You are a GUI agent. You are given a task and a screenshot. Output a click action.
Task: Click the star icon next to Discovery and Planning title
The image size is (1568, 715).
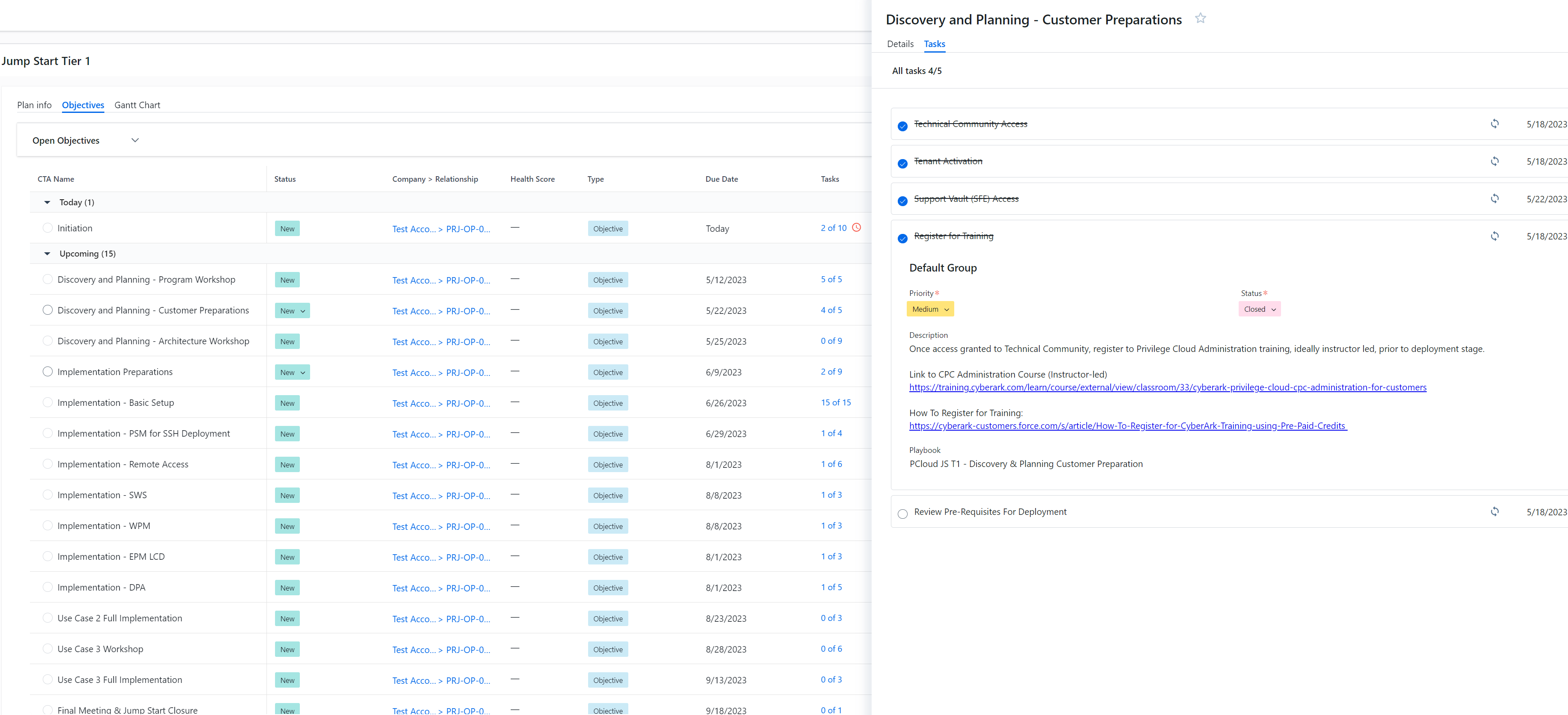pos(1200,18)
